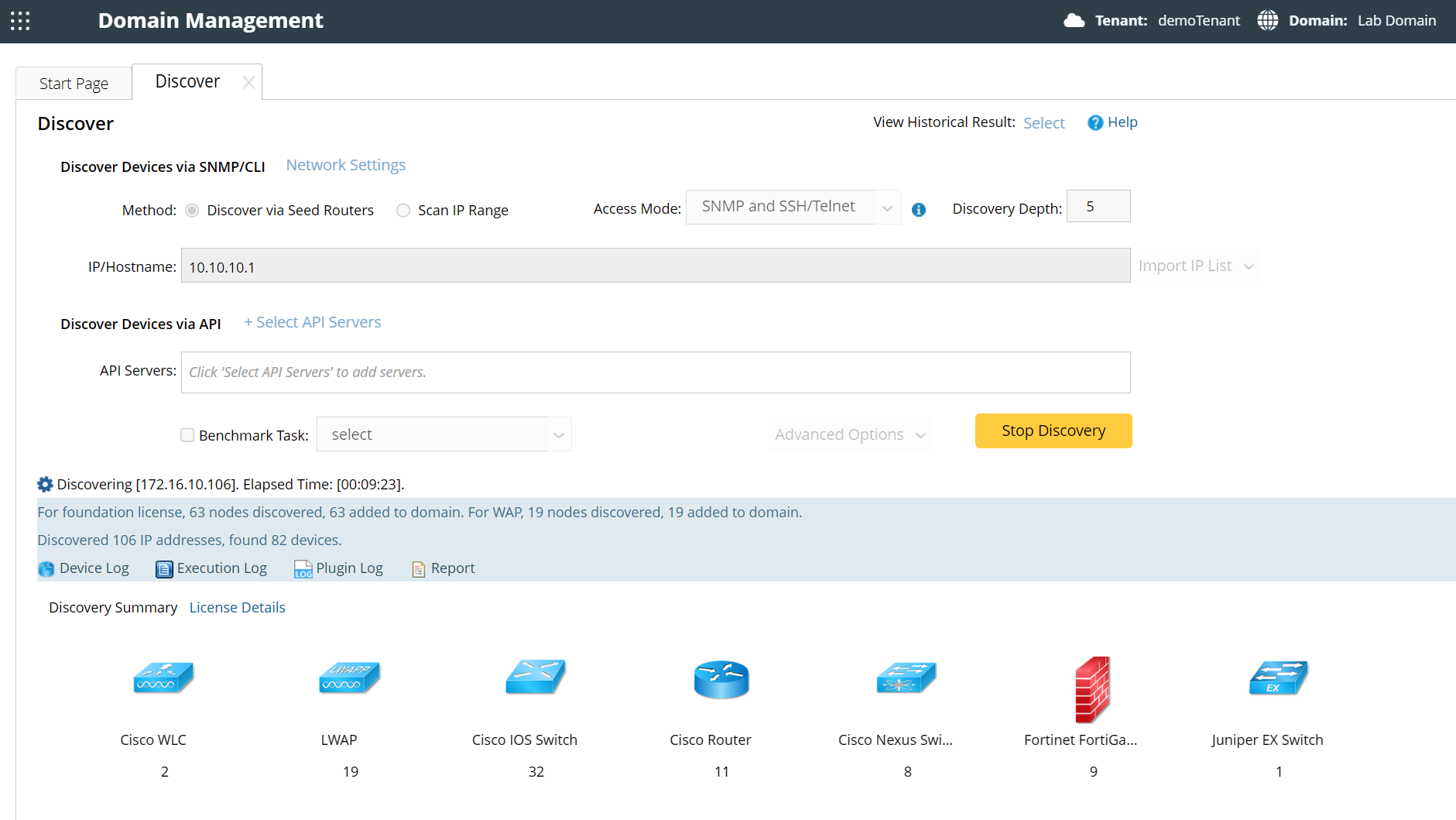Open the Network Settings link
Image resolution: width=1456 pixels, height=820 pixels.
point(345,165)
